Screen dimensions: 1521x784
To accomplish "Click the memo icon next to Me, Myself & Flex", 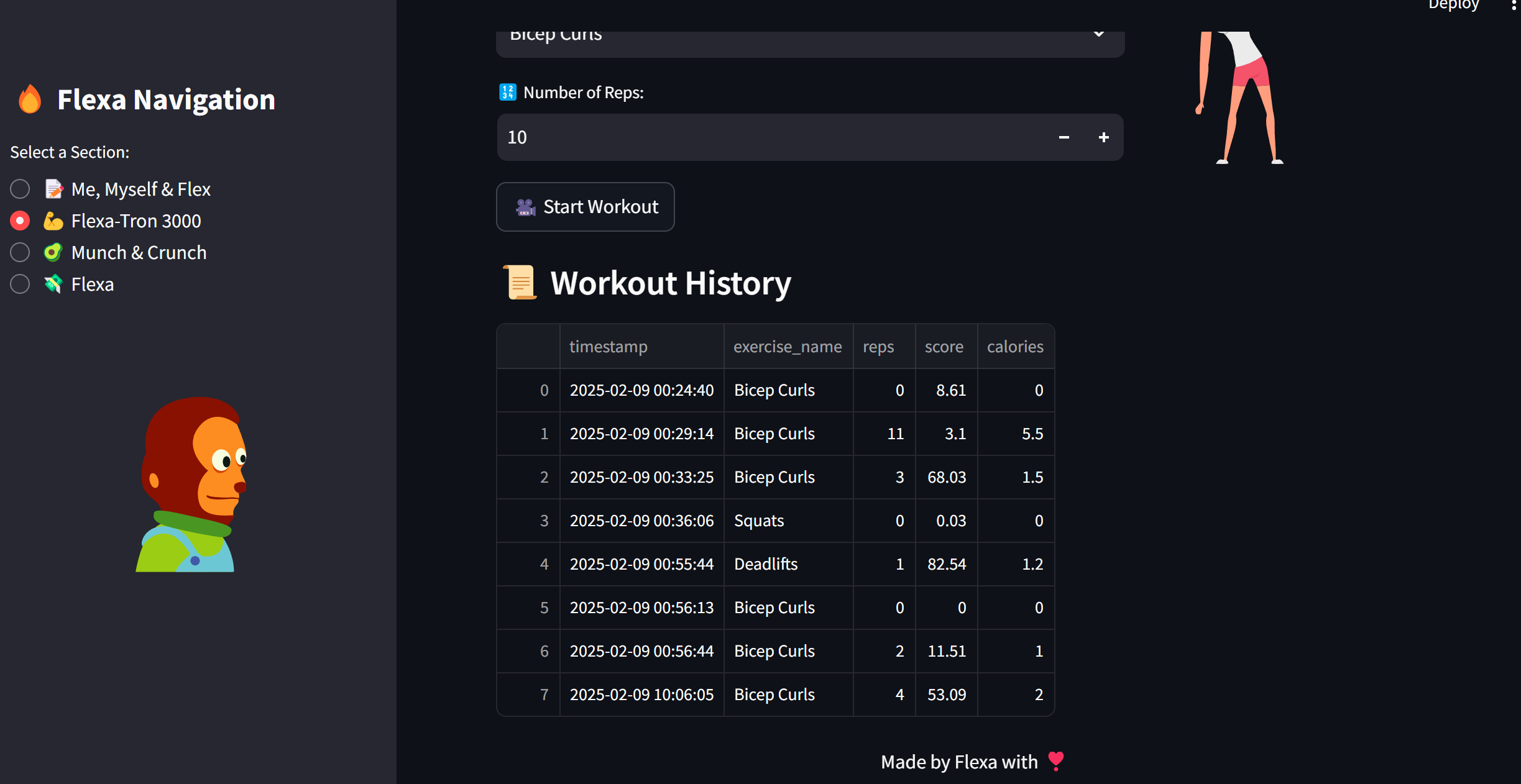I will [x=54, y=189].
